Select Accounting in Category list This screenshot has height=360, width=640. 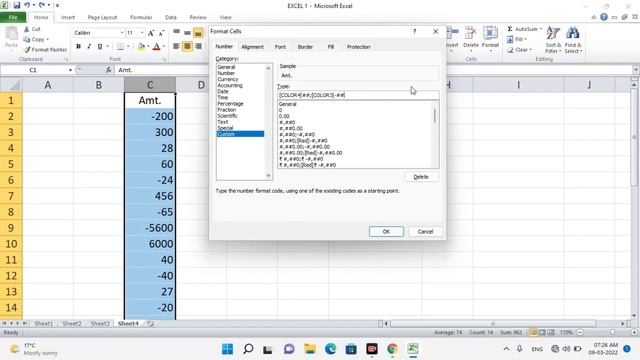tap(230, 85)
